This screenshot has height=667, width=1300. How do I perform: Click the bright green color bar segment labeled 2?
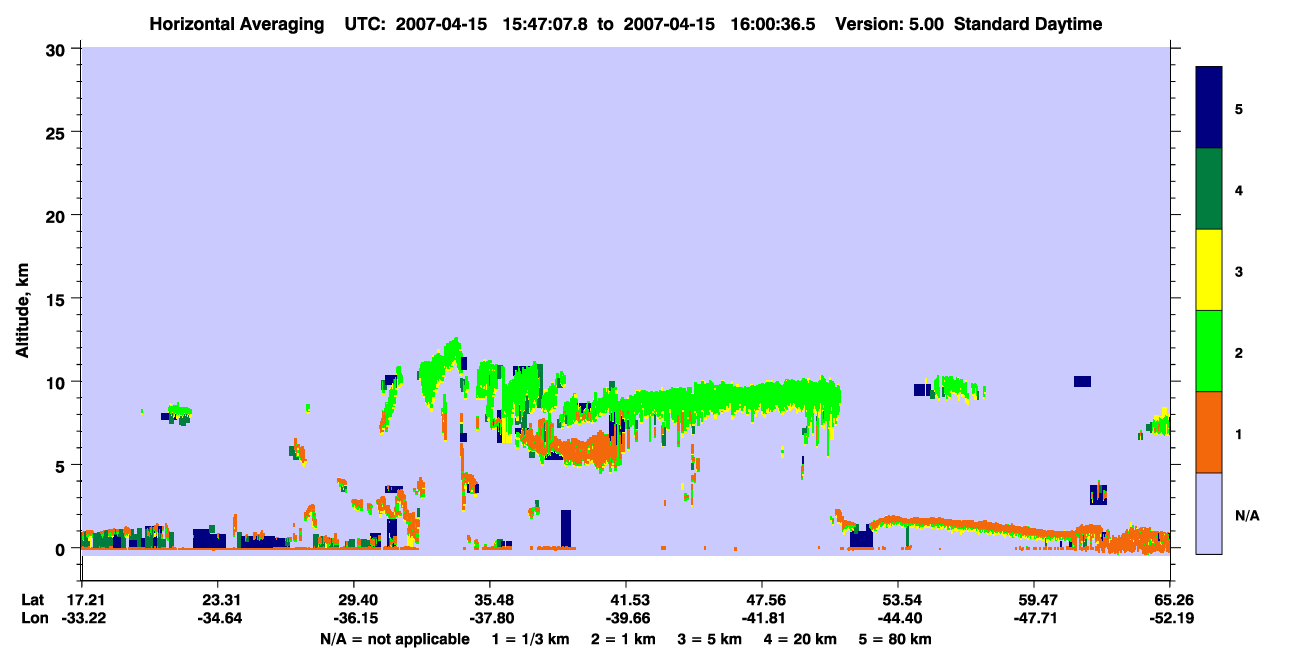pyautogui.click(x=1209, y=351)
